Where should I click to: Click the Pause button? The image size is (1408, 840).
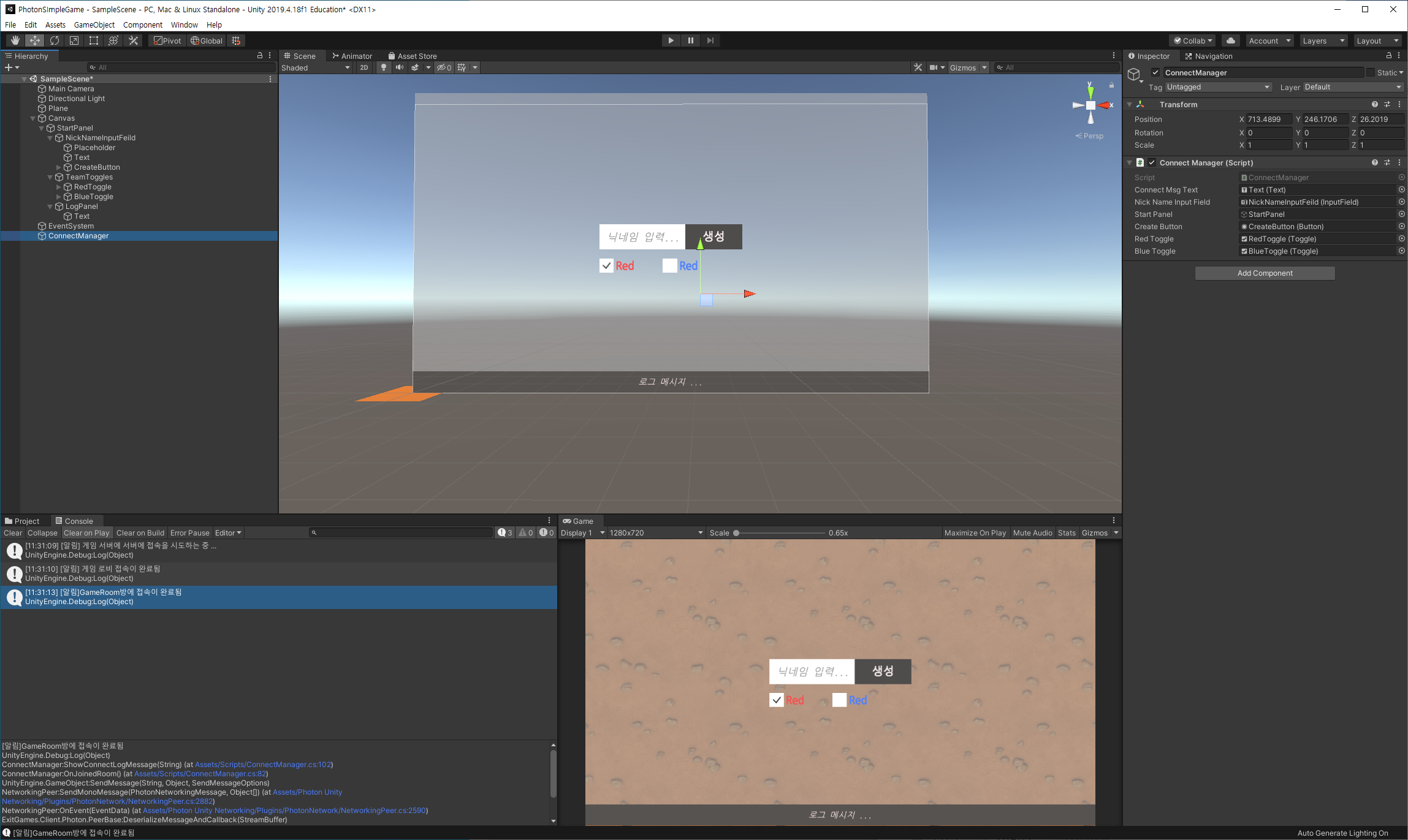[691, 40]
